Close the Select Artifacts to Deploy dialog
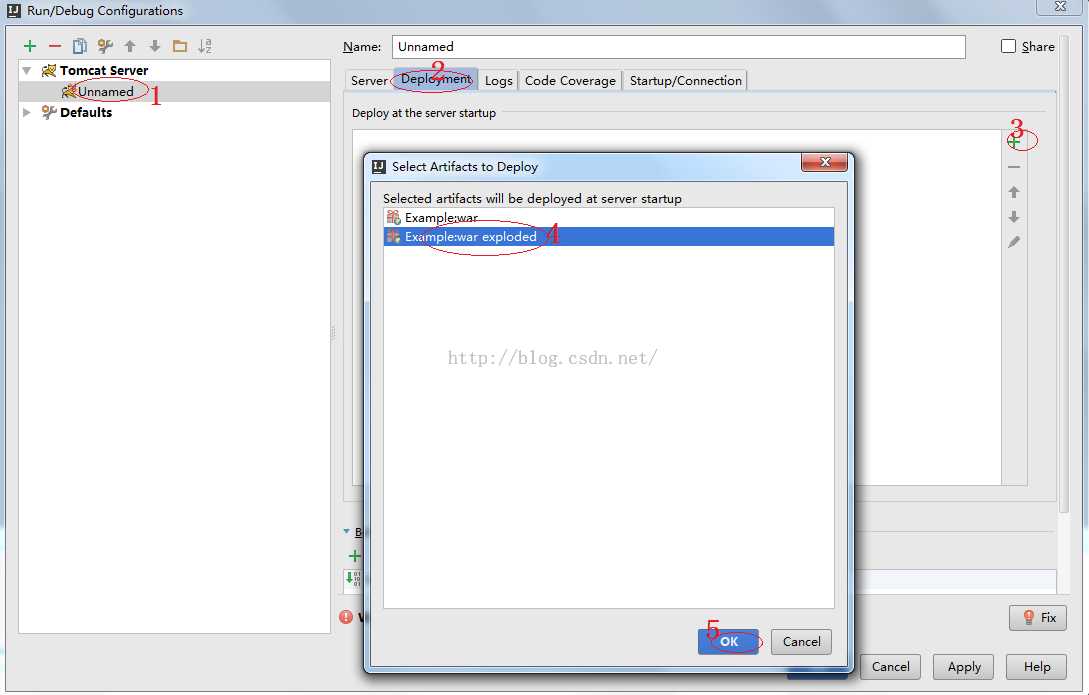1089x695 pixels. pyautogui.click(x=824, y=162)
